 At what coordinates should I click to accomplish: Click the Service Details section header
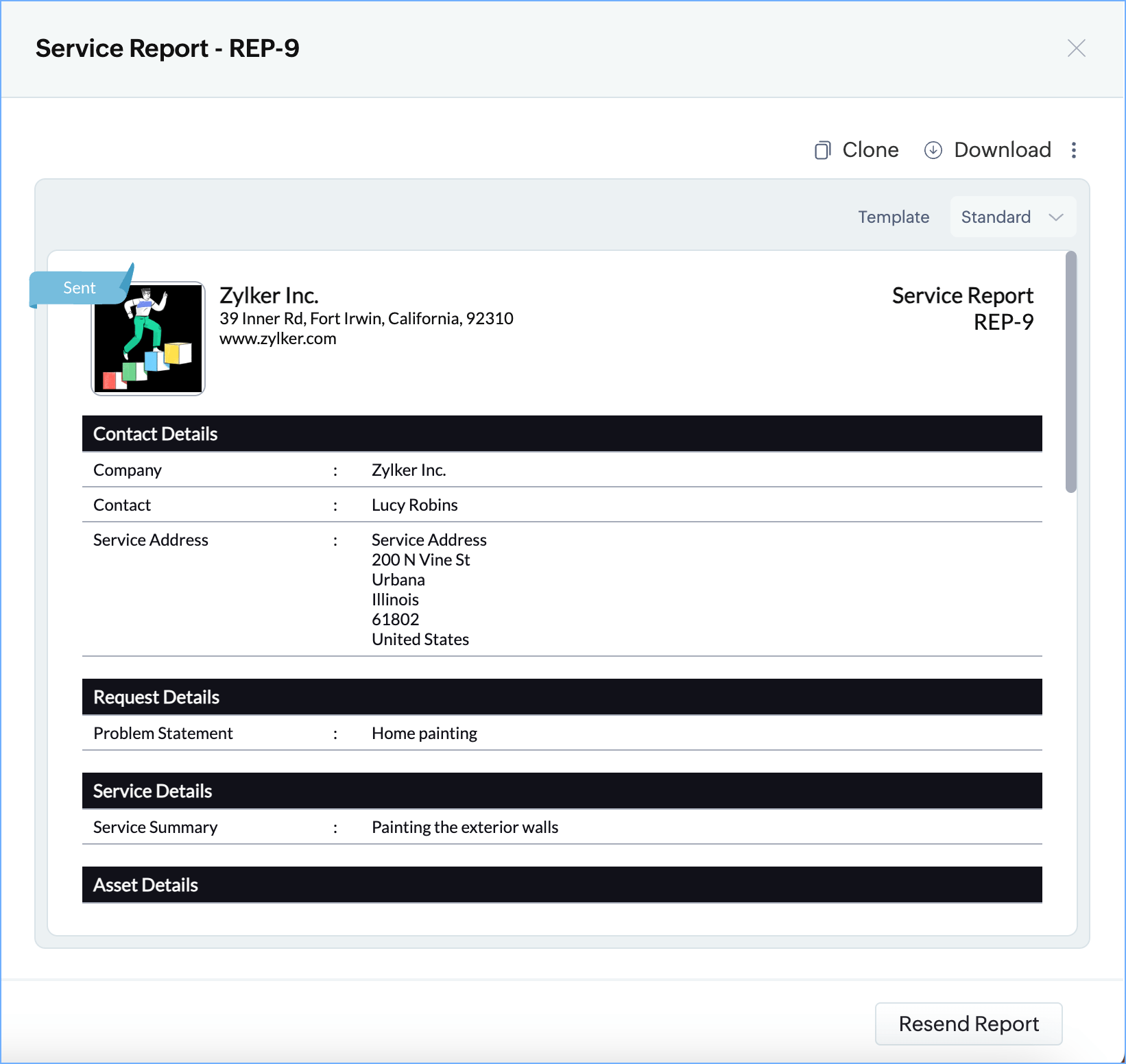[153, 791]
